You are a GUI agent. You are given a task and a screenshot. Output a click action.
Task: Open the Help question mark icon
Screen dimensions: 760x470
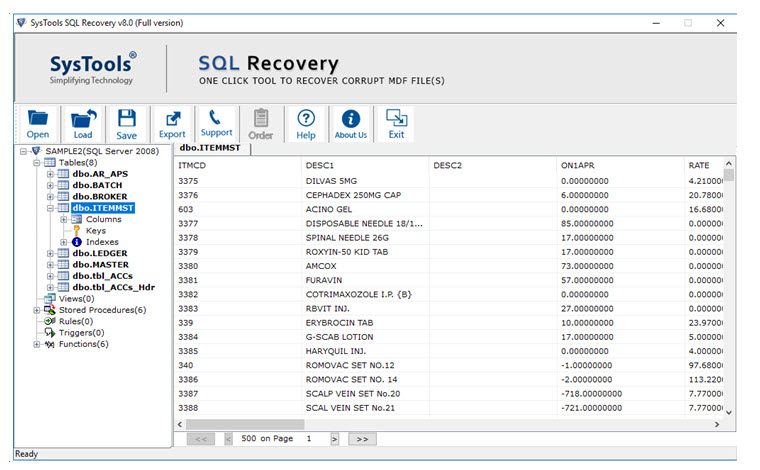(x=306, y=124)
